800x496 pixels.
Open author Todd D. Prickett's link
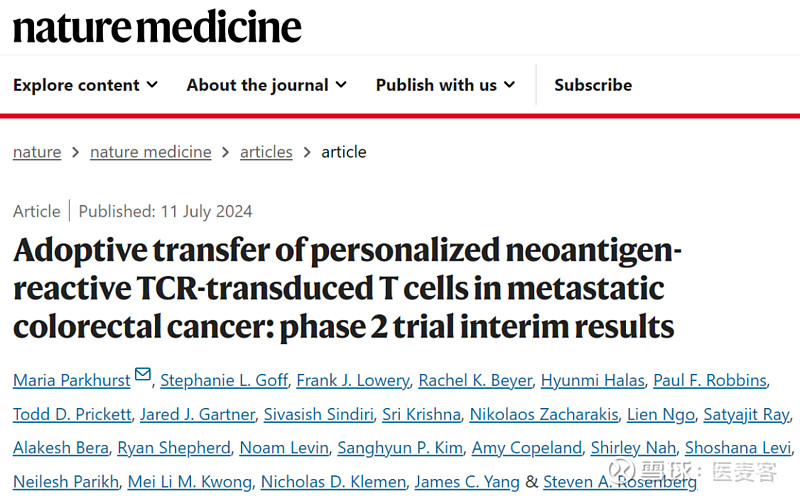[x=71, y=414]
